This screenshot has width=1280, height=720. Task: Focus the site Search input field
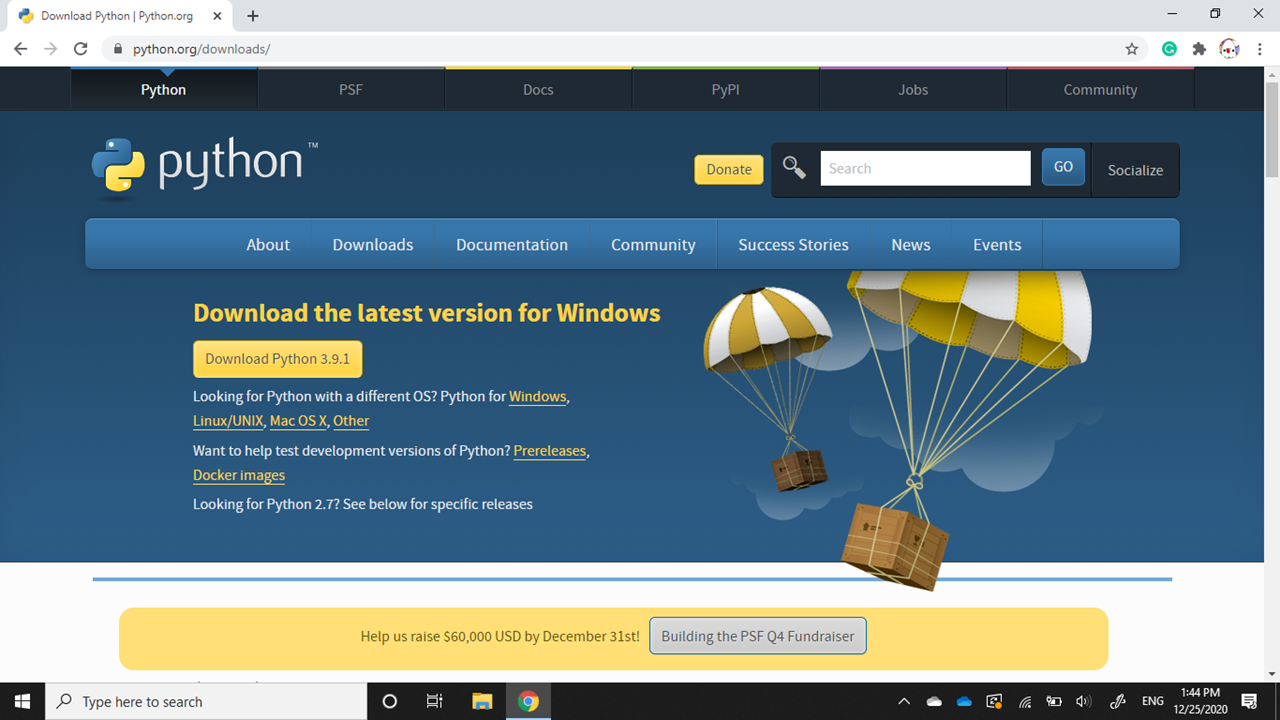coord(925,168)
